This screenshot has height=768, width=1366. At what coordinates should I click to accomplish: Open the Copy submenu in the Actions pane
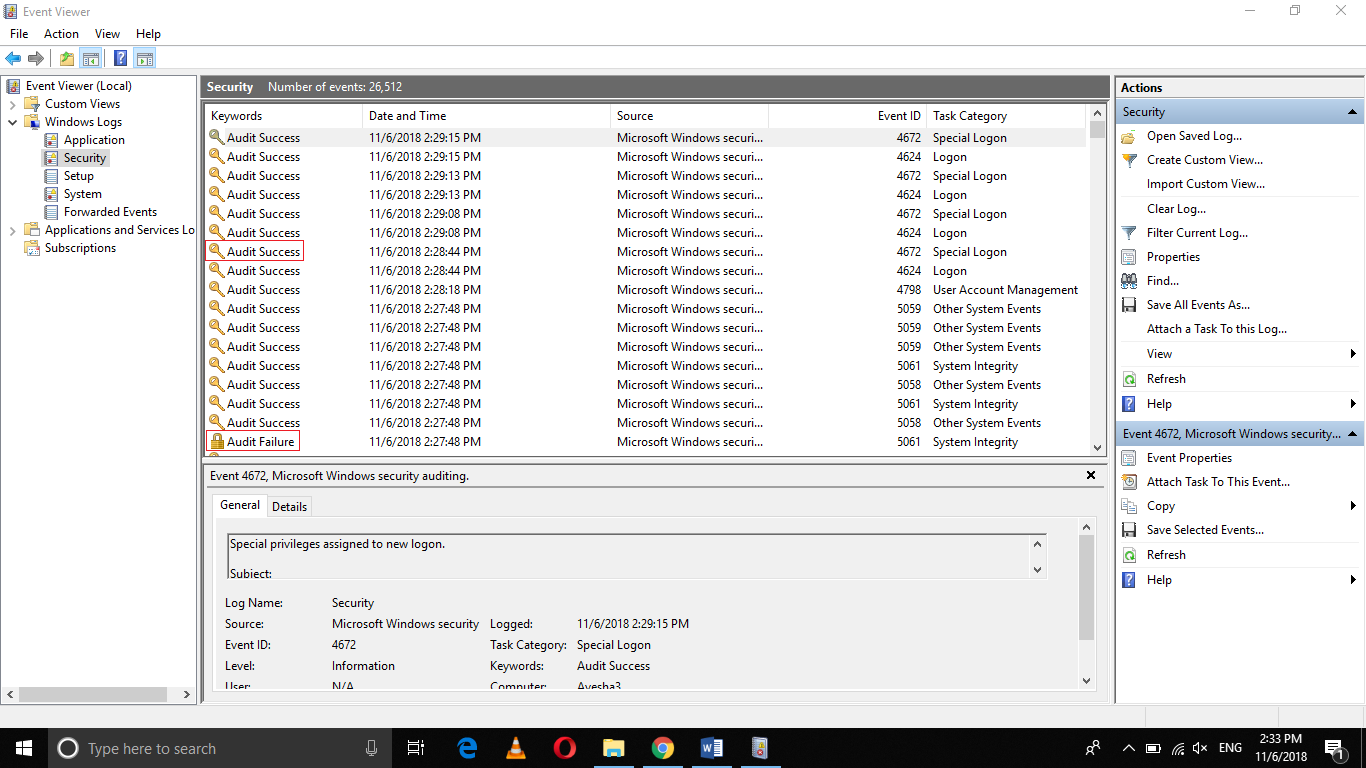point(1239,506)
